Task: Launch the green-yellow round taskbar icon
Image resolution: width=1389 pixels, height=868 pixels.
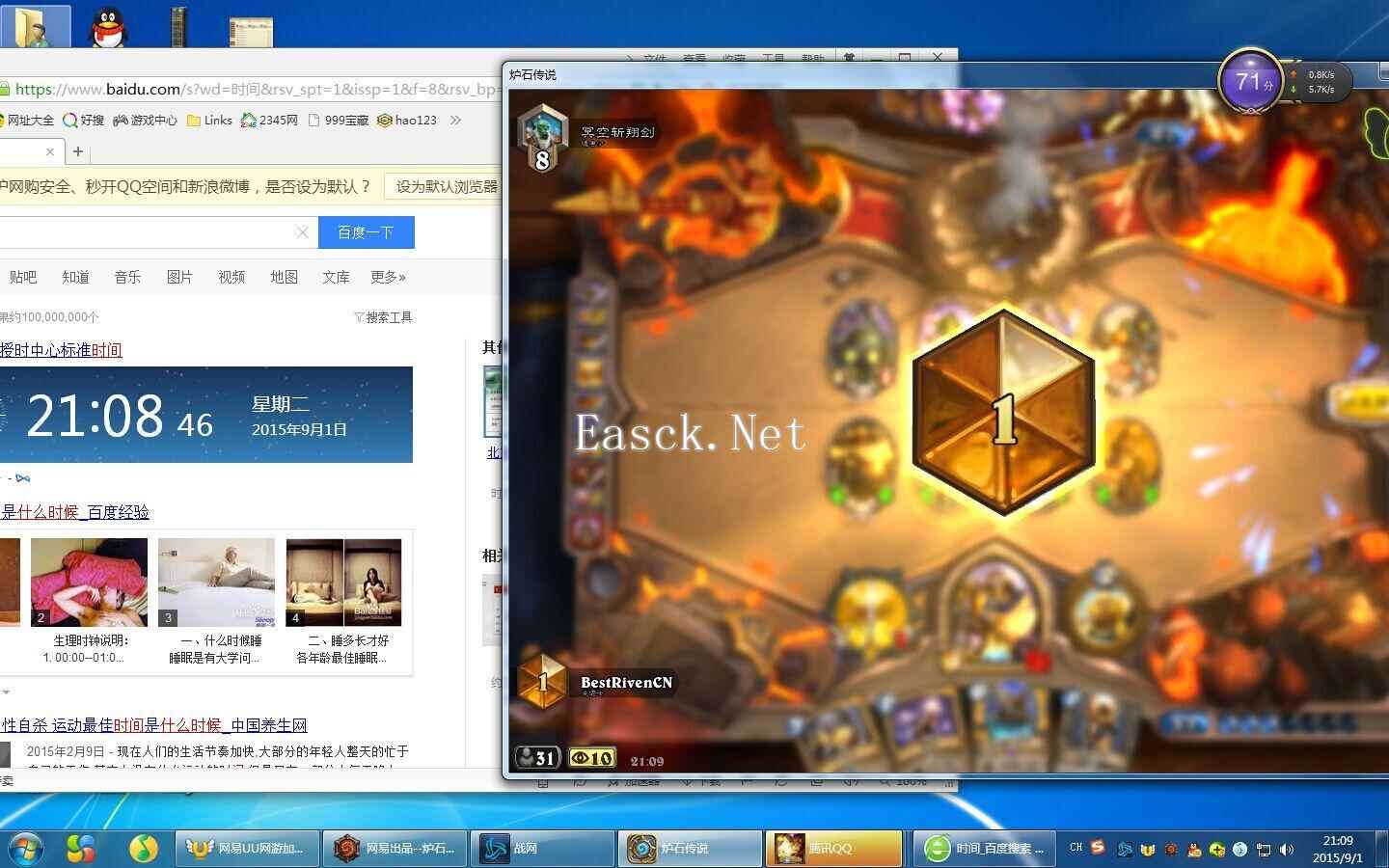Action: pyautogui.click(x=144, y=849)
